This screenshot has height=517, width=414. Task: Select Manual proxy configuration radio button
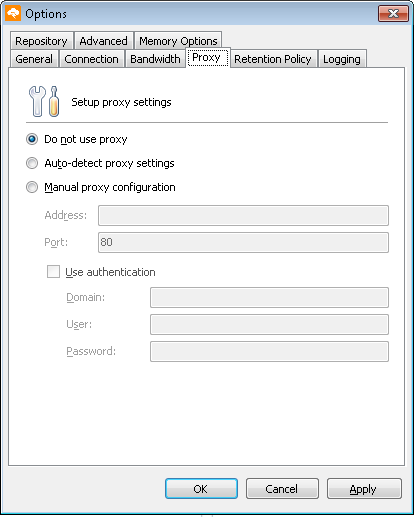[x=32, y=187]
